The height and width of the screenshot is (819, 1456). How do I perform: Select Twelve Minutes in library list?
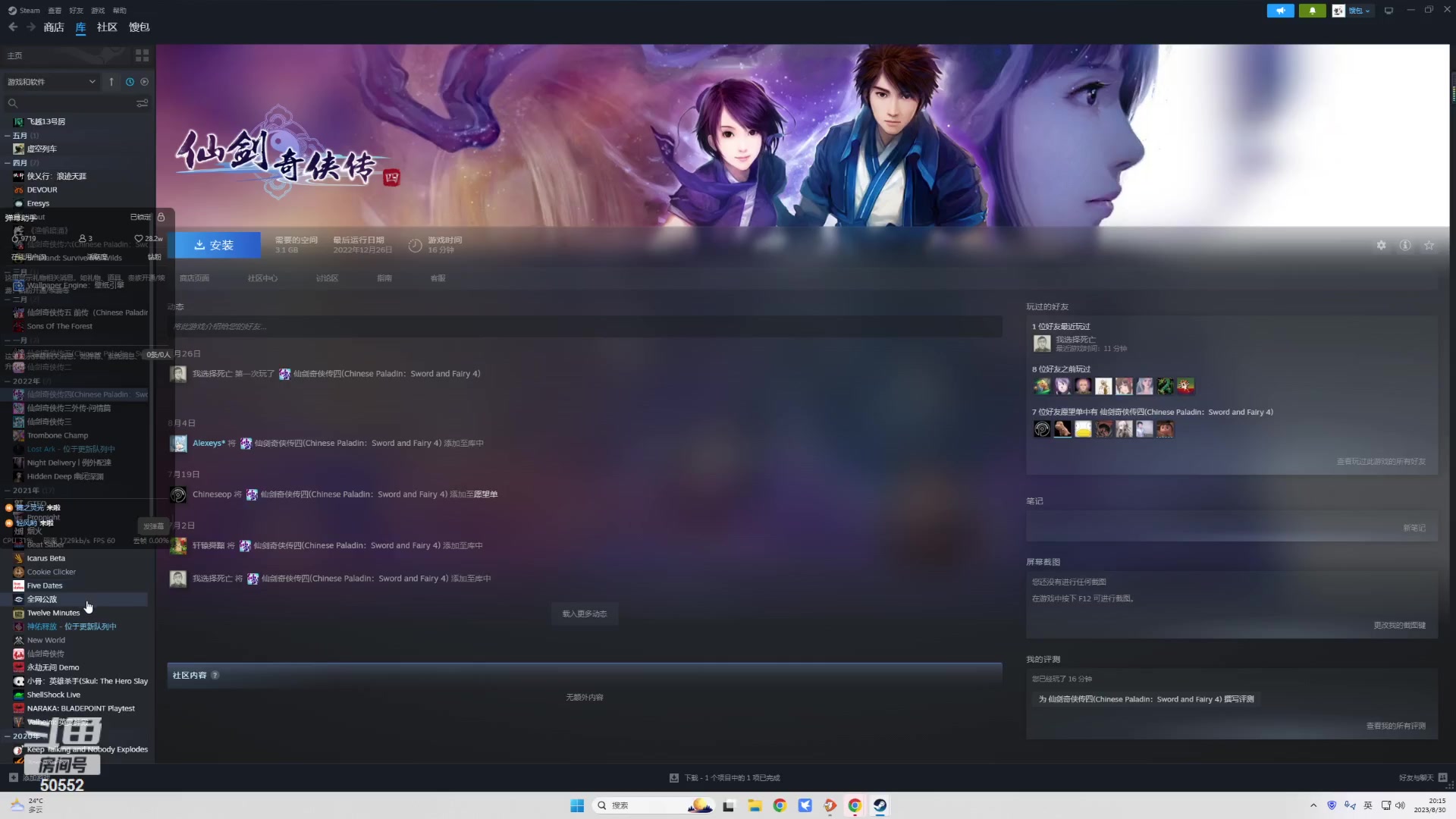[53, 613]
